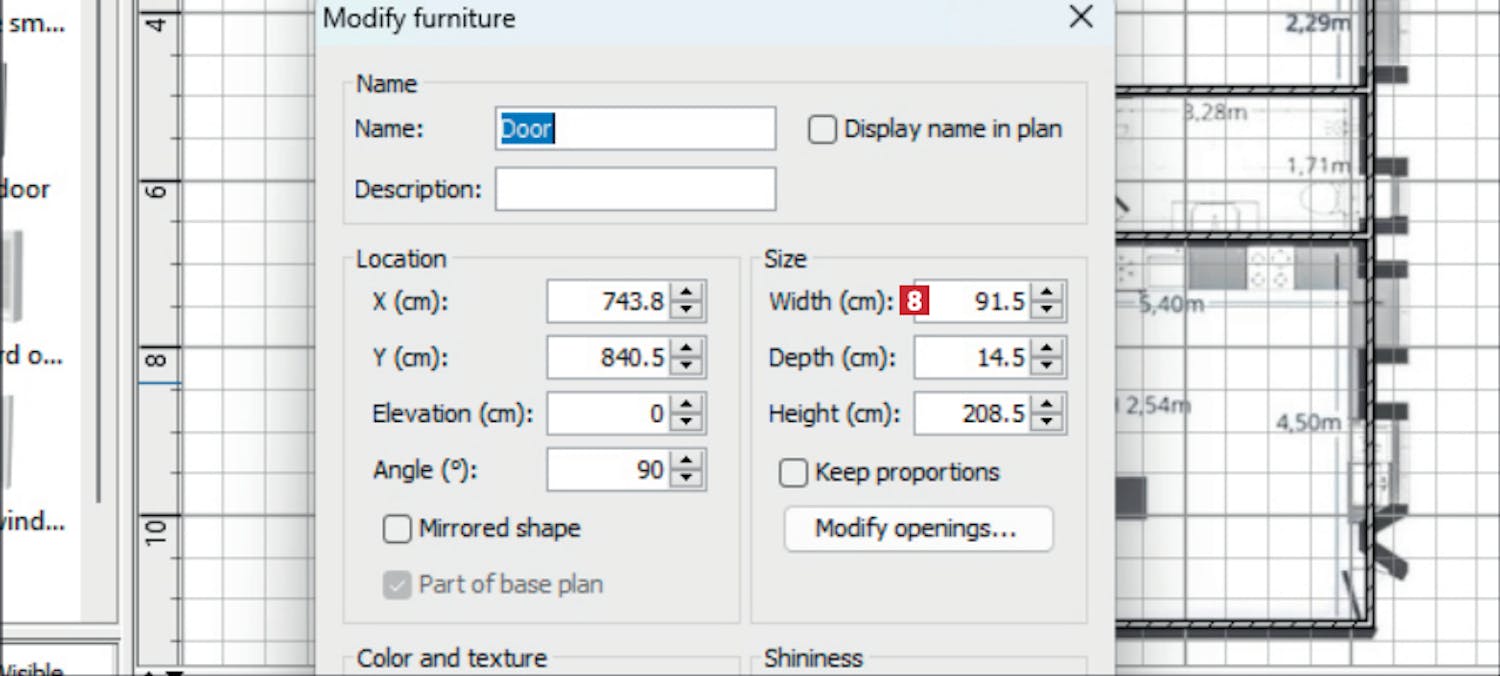
Task: Decrease the Depth (cm) value with down arrow
Action: point(1046,366)
